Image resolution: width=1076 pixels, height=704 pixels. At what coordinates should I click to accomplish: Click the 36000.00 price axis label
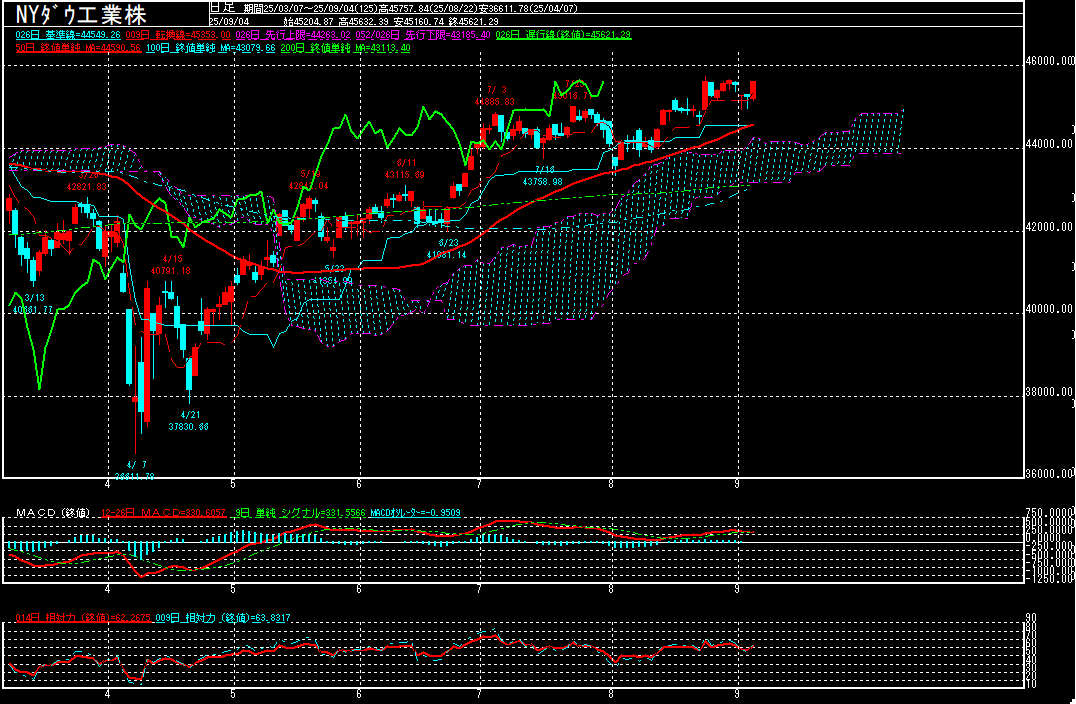[1049, 473]
